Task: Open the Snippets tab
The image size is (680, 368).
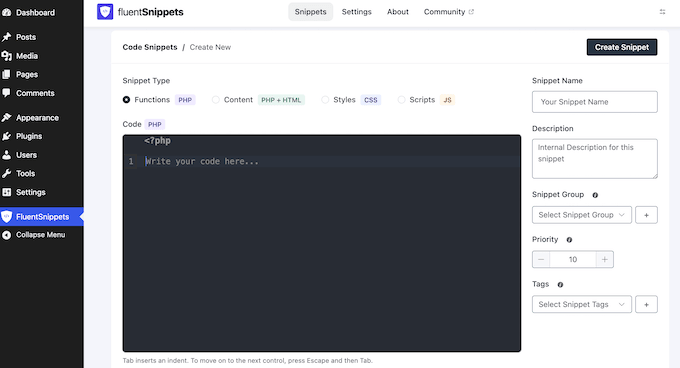Action: click(x=311, y=12)
